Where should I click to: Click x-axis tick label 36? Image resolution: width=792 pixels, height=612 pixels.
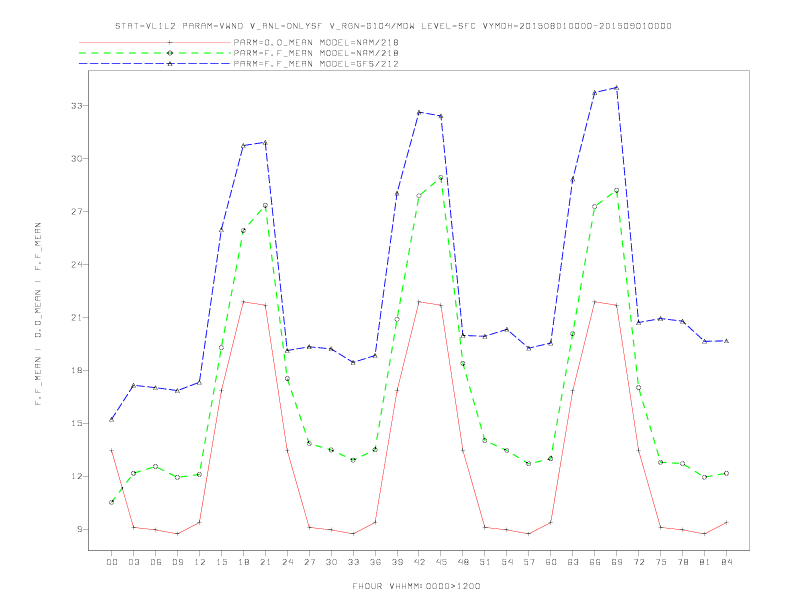(x=375, y=562)
